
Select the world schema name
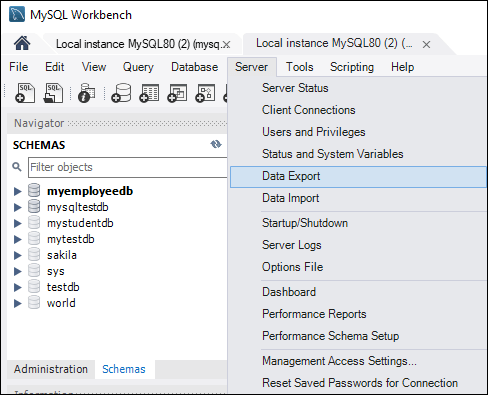(x=61, y=303)
